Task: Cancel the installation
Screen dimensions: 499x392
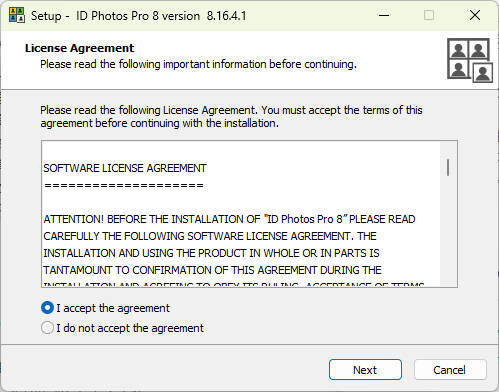Action: pos(450,370)
